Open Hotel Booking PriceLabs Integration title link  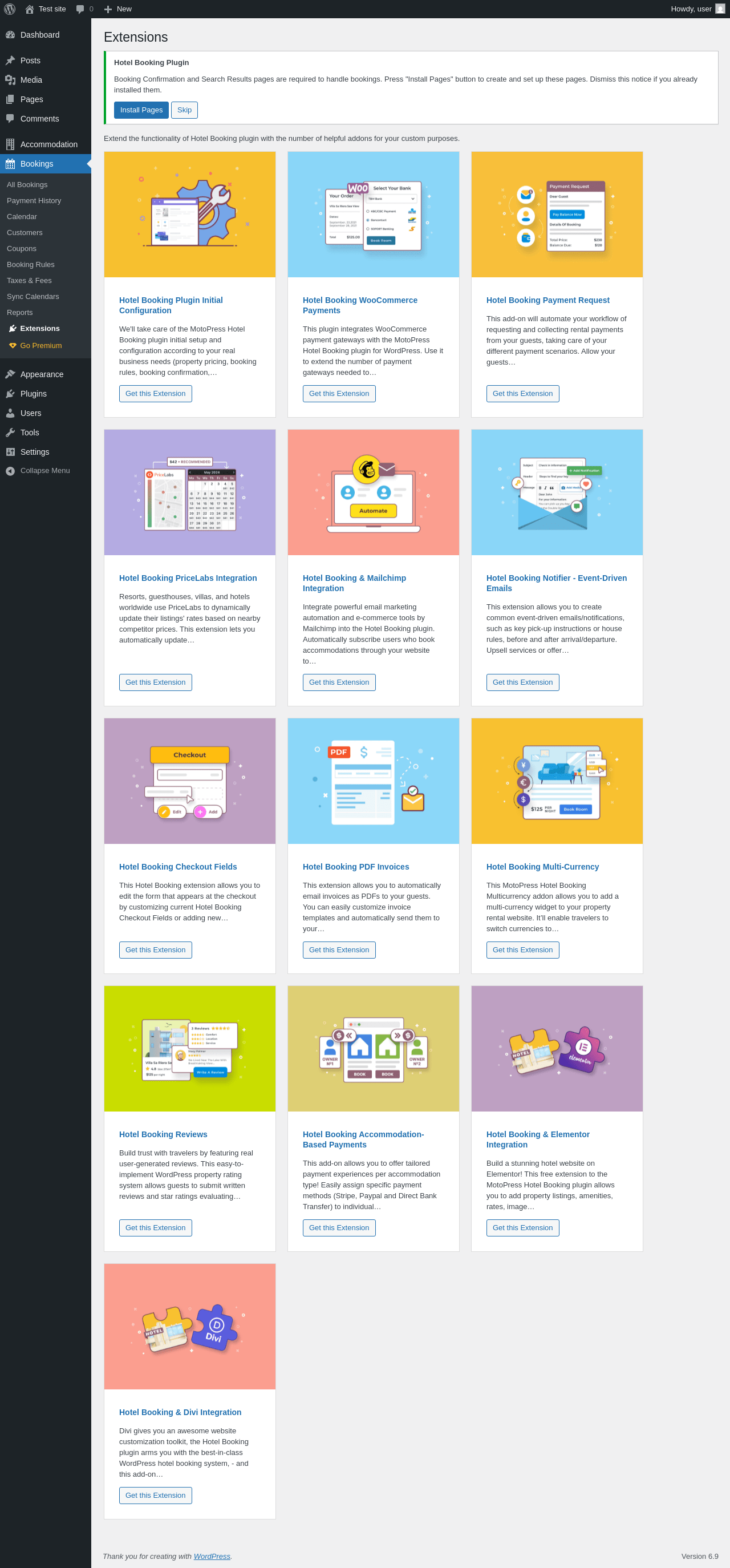188,578
